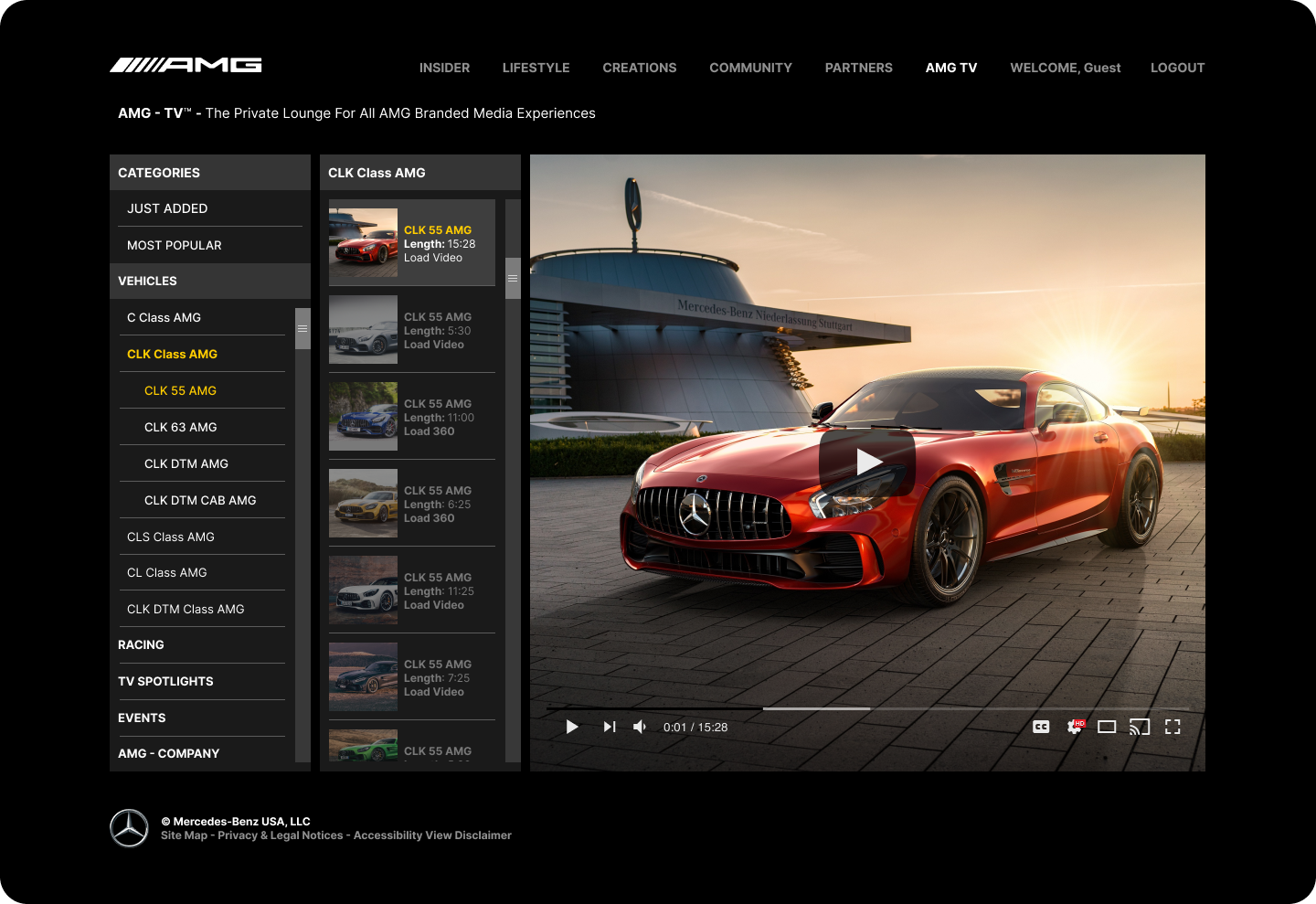Open Accessibility View Disclaimer link
This screenshot has height=904, width=1316.
pyautogui.click(x=432, y=835)
